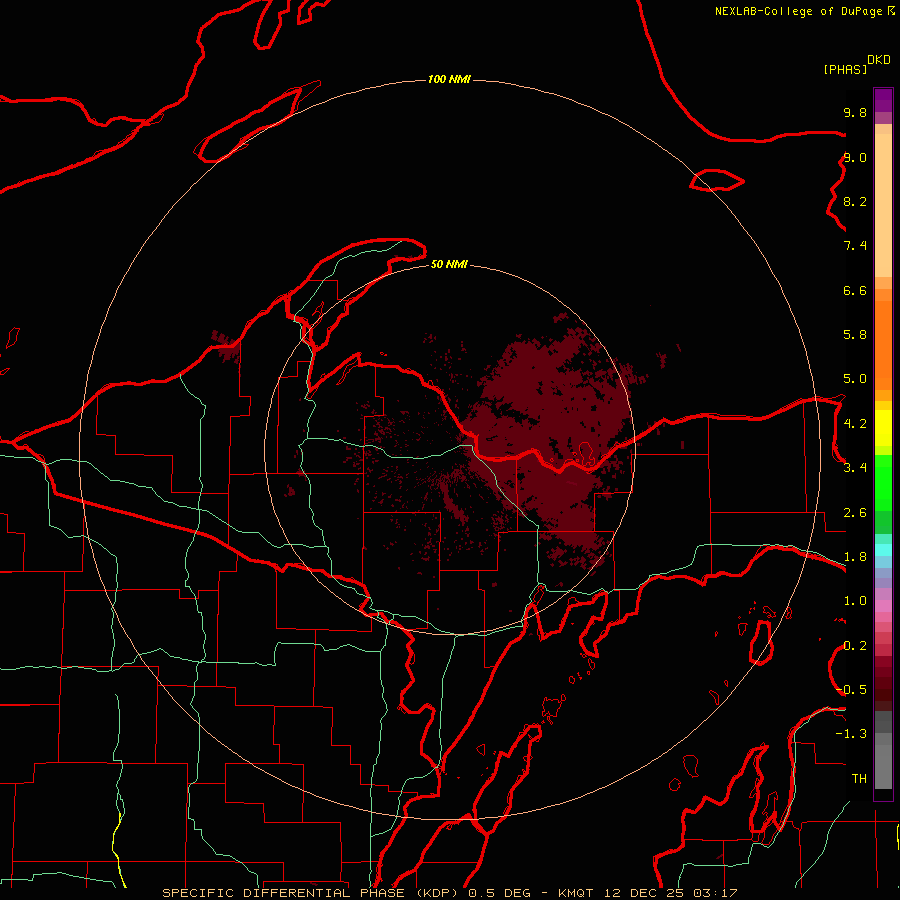Click the "12 DEC 25" date text

click(644, 893)
